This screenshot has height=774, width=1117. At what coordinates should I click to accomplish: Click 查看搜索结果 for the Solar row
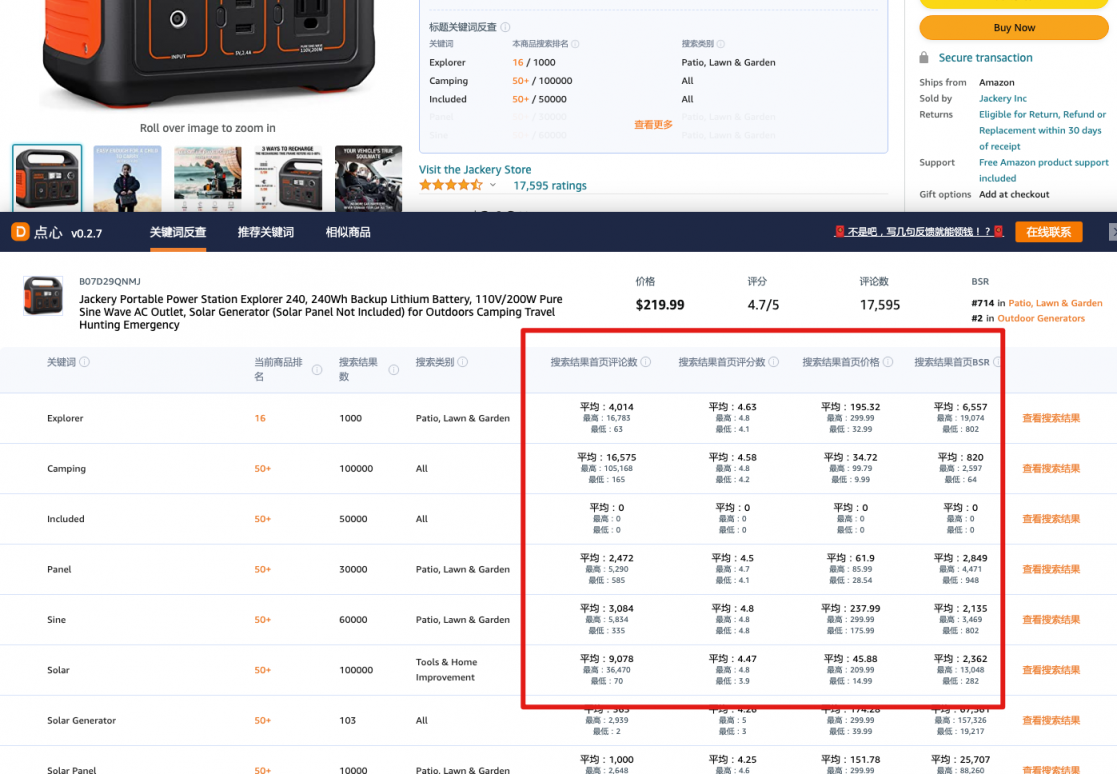point(1051,670)
